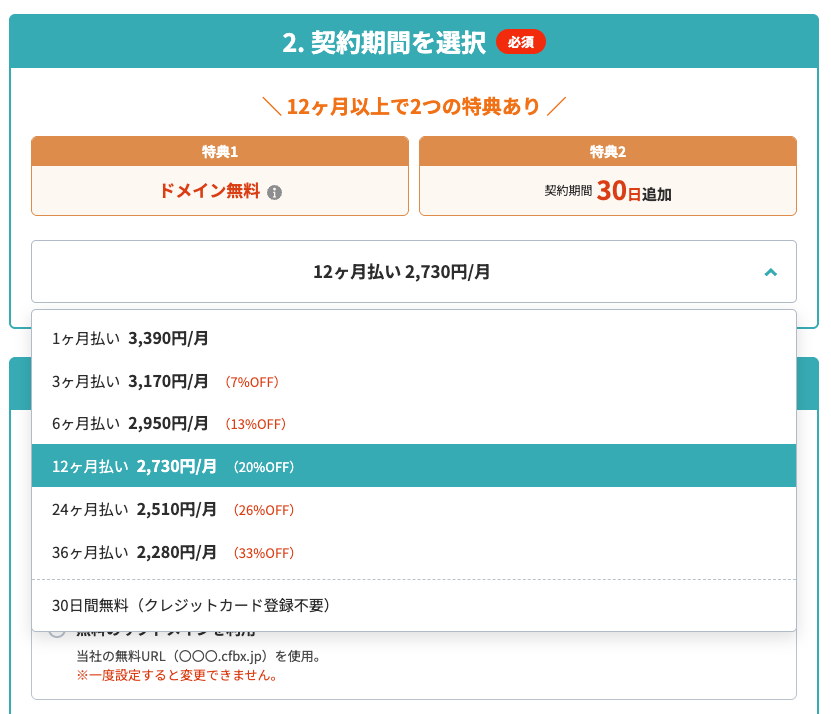Click the text 12ヶ月以上で2つの特典あり
Viewport: 831px width, 714px height.
click(x=413, y=107)
